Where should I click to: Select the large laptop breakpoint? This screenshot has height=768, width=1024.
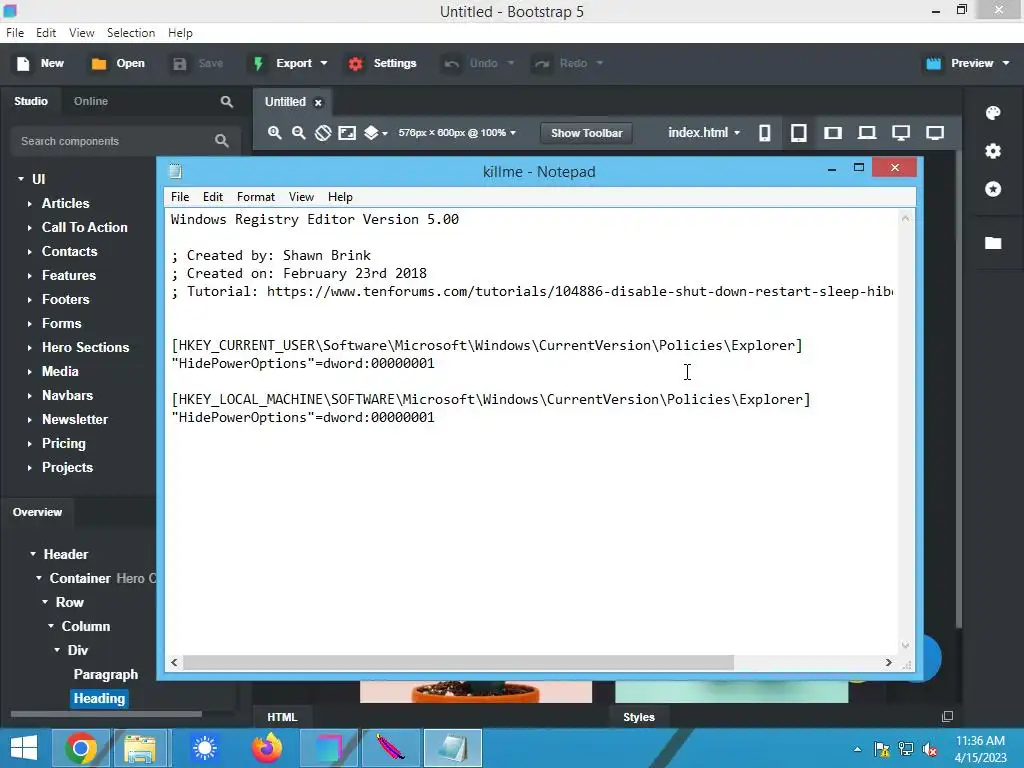(867, 133)
